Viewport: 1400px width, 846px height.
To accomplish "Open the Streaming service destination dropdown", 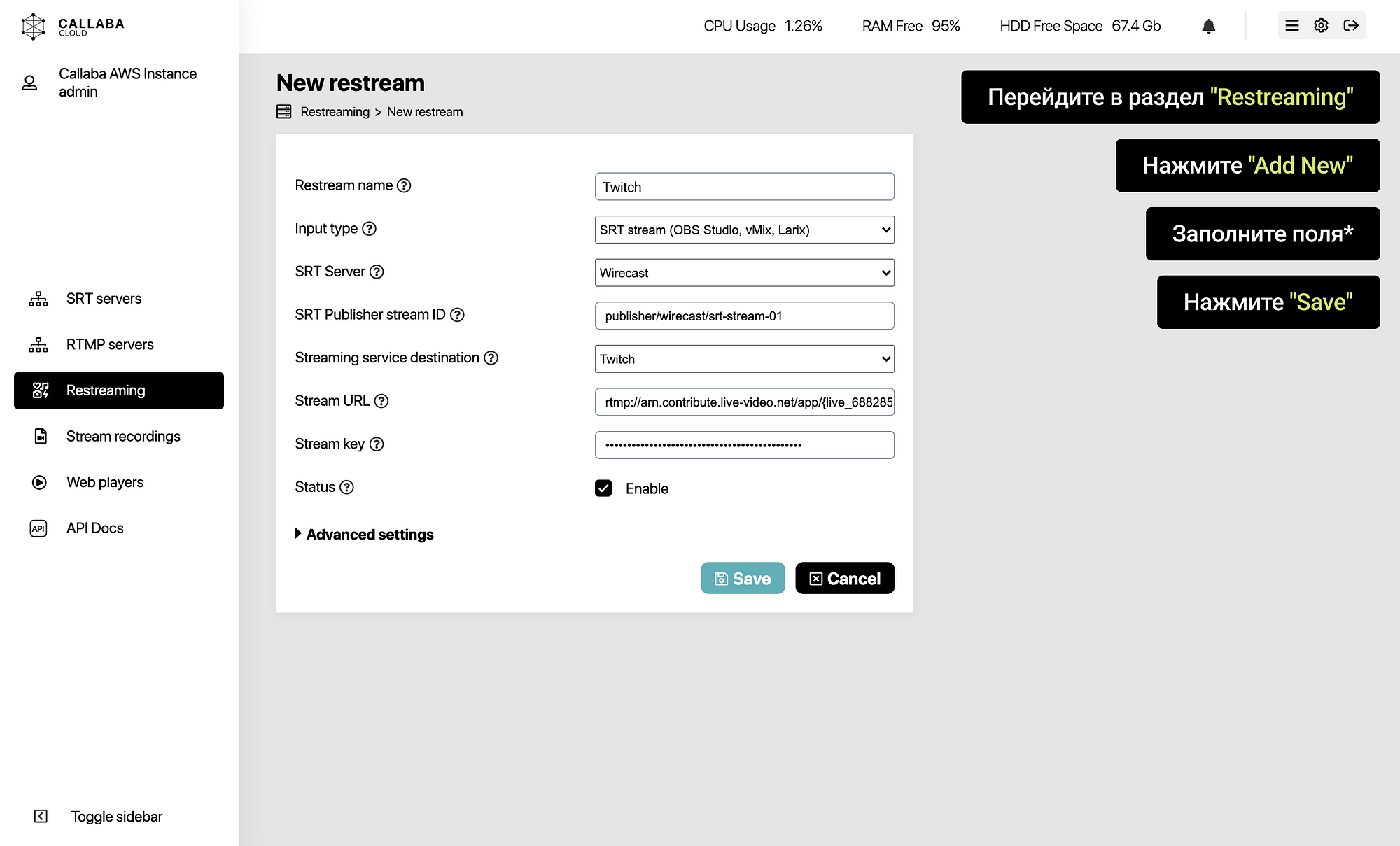I will tap(745, 359).
